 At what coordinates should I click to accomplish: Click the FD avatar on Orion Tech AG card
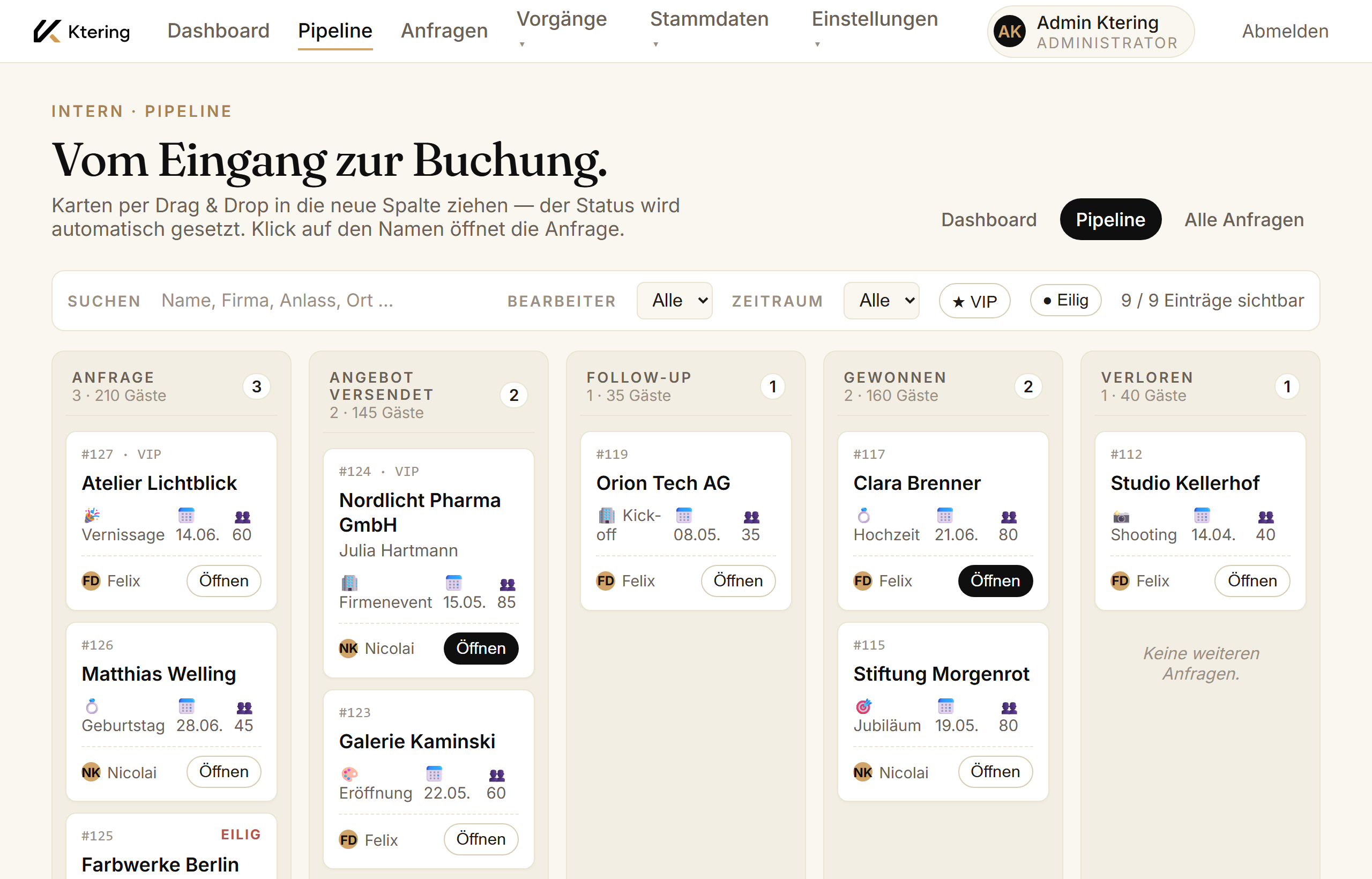[605, 581]
